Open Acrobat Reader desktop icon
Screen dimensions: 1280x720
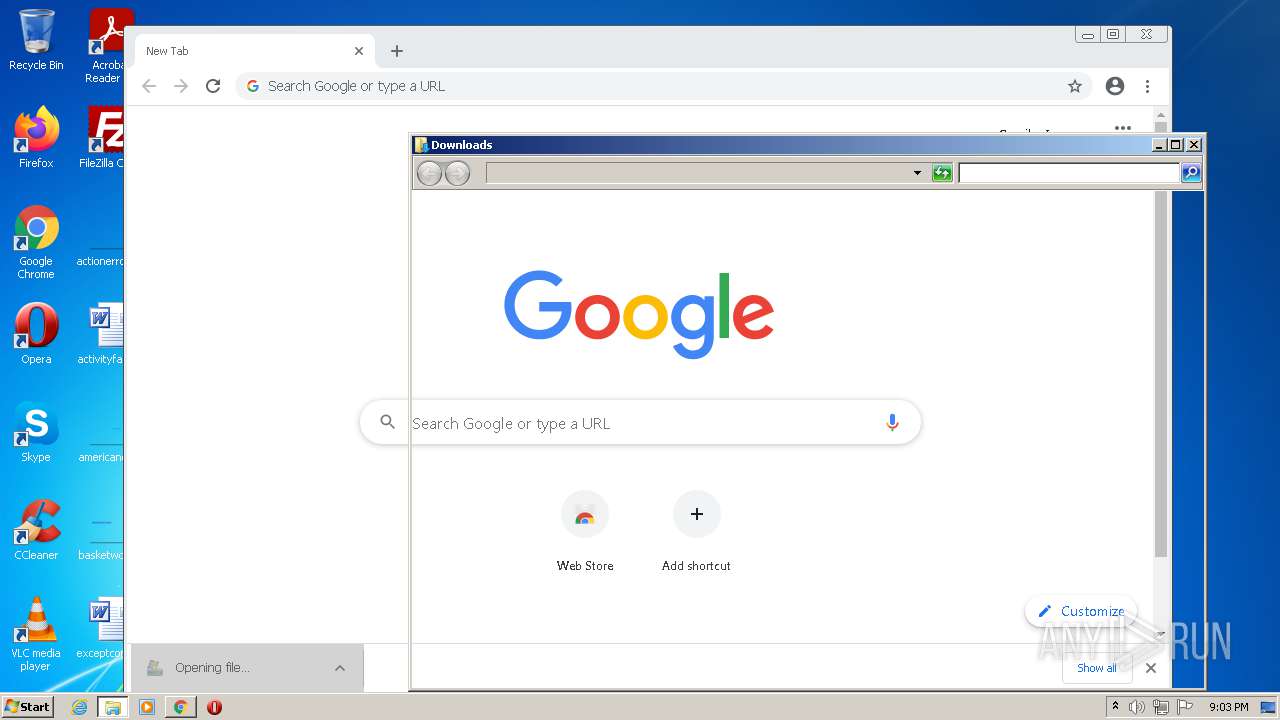[106, 46]
